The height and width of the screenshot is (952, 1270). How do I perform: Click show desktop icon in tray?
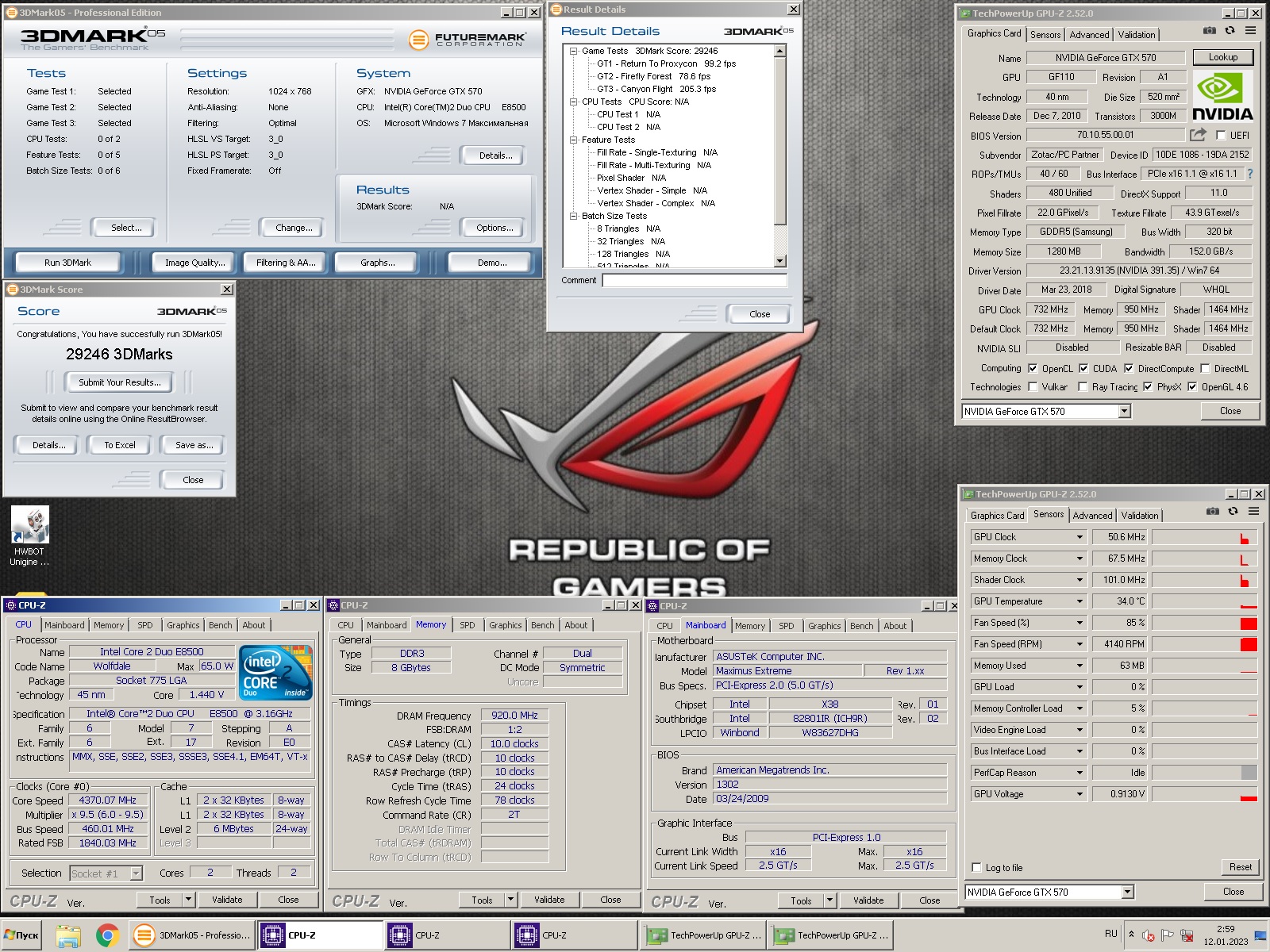click(x=1260, y=936)
